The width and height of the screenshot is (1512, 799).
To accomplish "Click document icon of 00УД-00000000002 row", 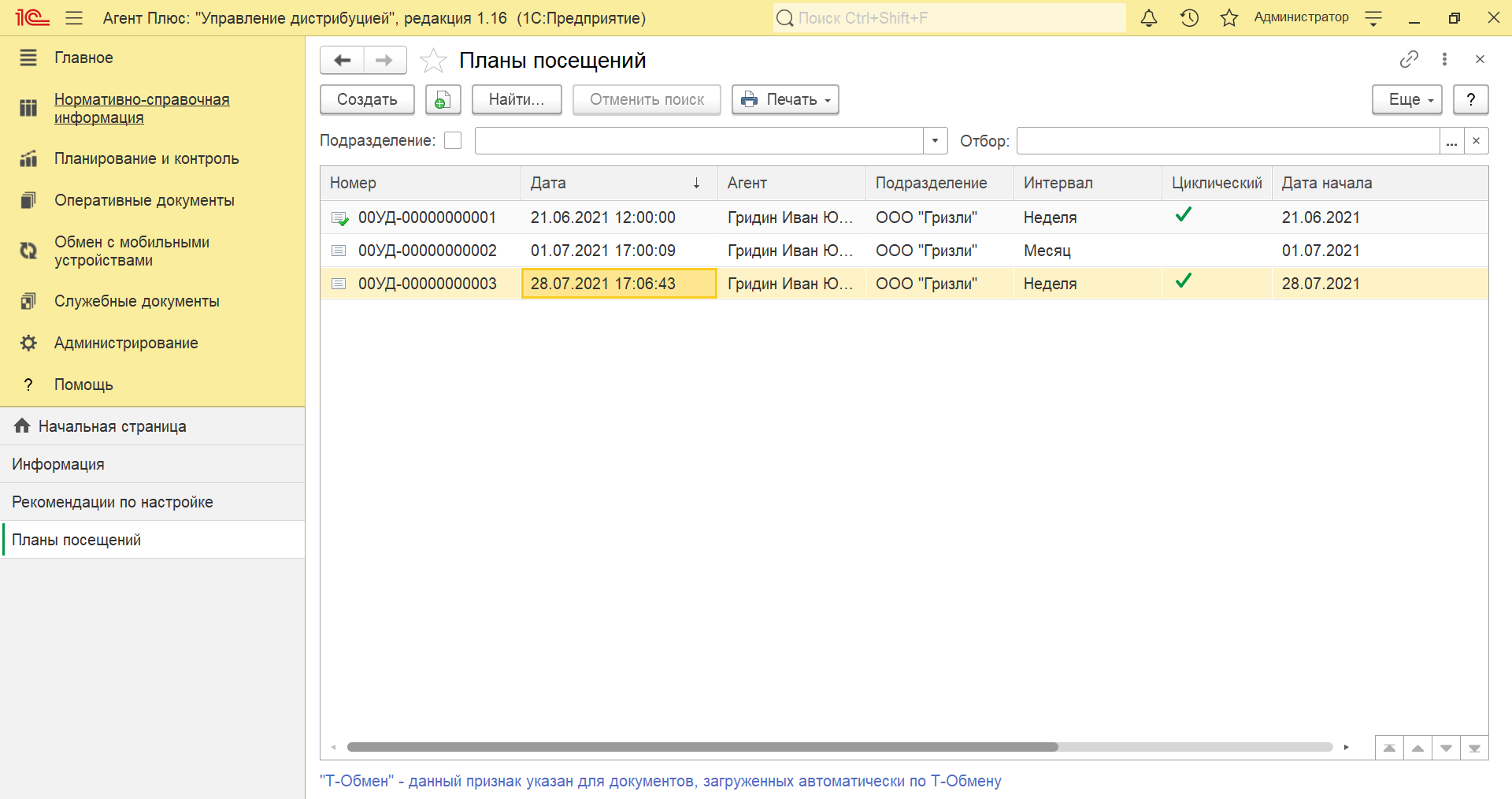I will pos(339,251).
